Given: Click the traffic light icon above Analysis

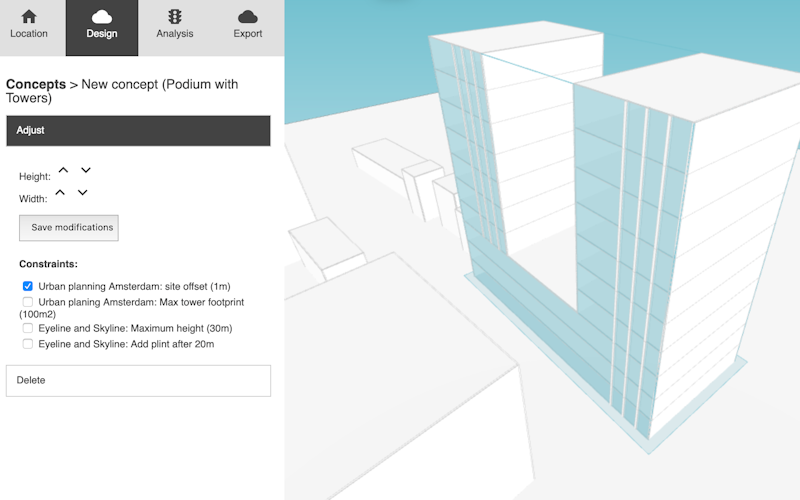Looking at the screenshot, I should (x=175, y=16).
